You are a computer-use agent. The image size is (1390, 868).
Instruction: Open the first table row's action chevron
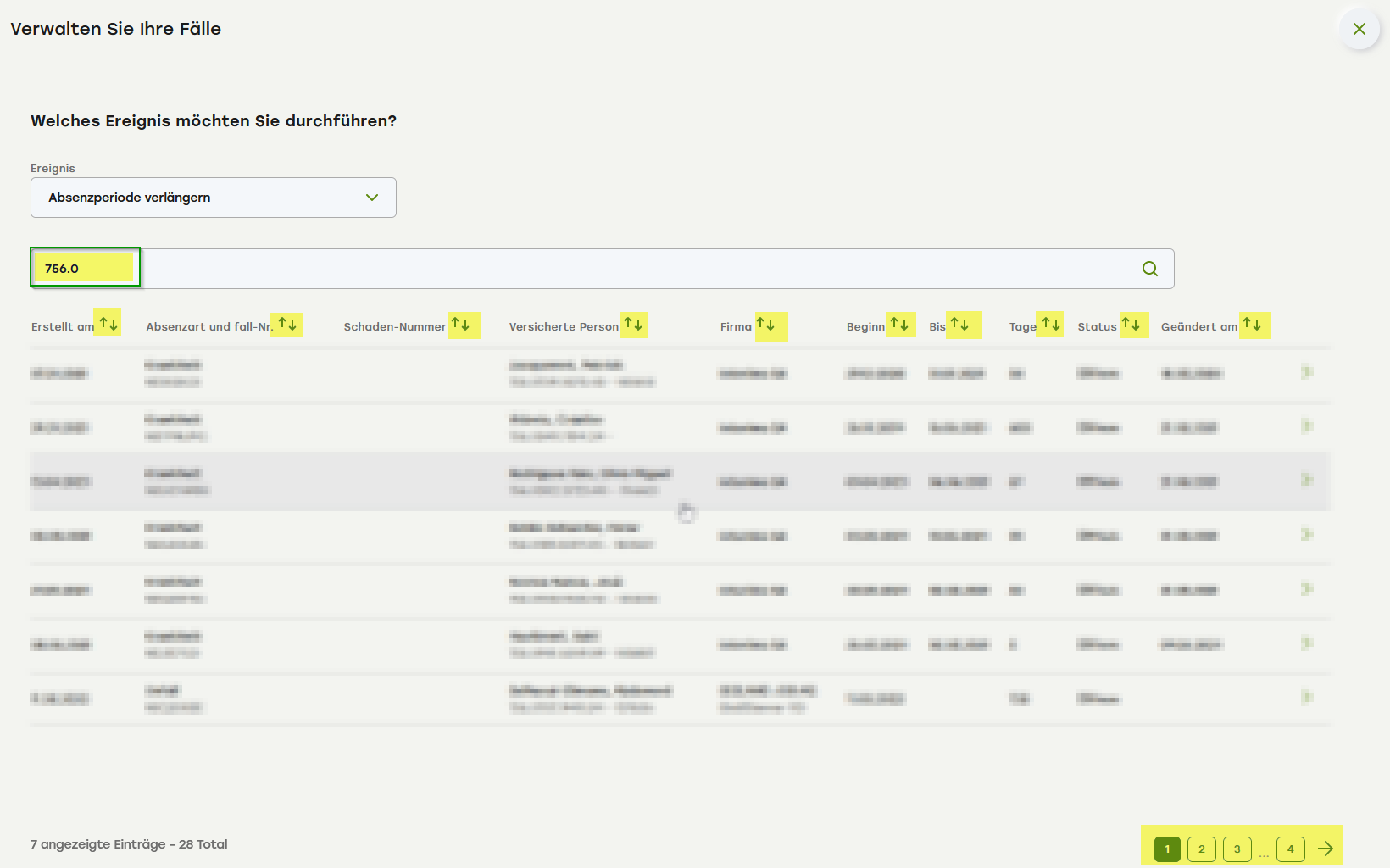[1307, 371]
